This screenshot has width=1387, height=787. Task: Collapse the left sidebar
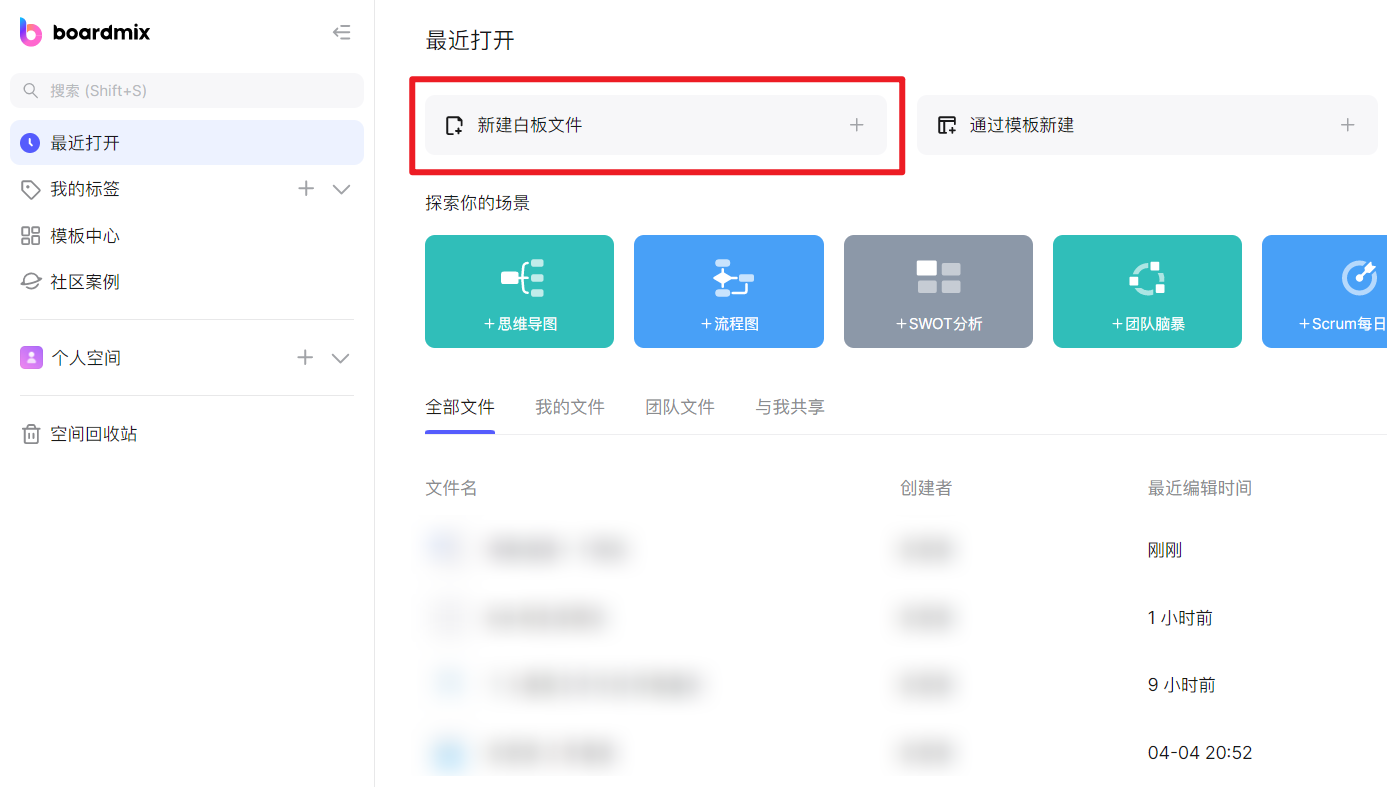pyautogui.click(x=341, y=32)
